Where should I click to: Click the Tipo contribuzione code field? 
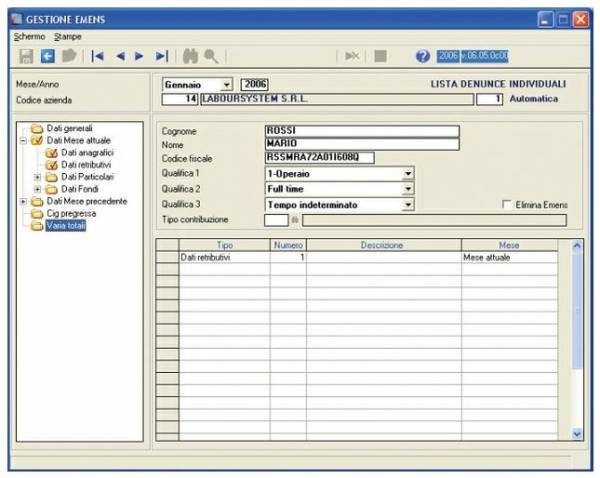276,220
